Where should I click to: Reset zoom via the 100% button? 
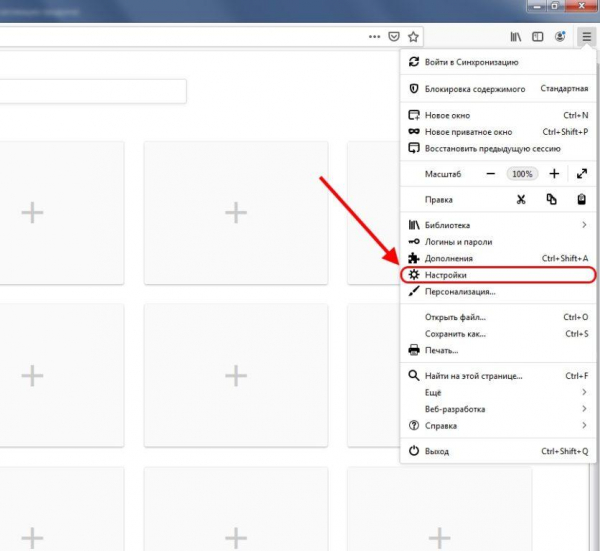click(x=522, y=174)
